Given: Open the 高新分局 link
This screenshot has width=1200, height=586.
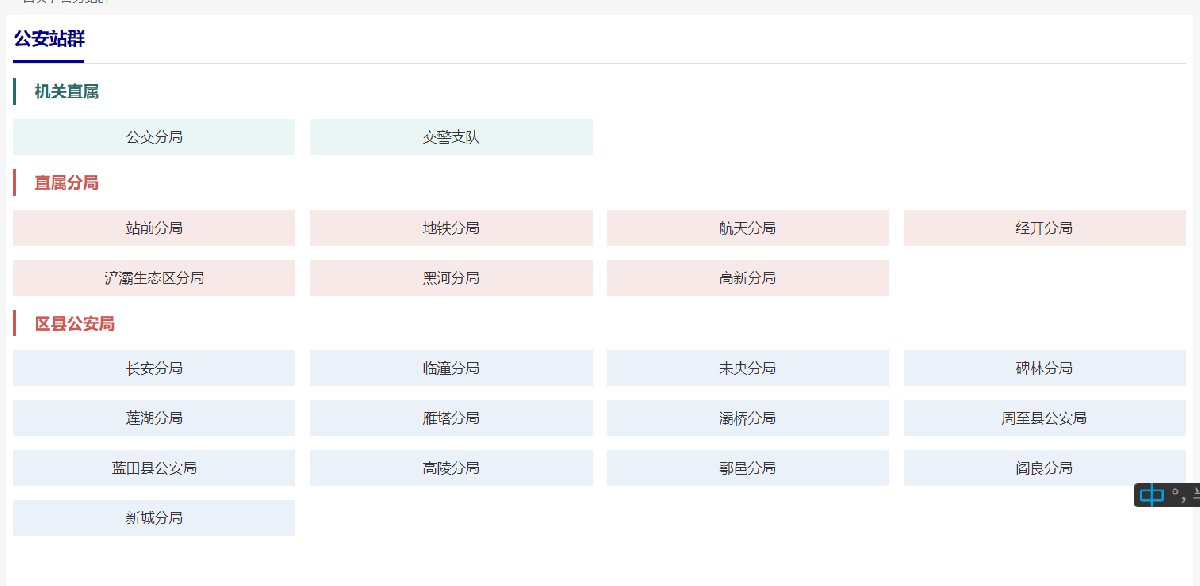Looking at the screenshot, I should 748,278.
